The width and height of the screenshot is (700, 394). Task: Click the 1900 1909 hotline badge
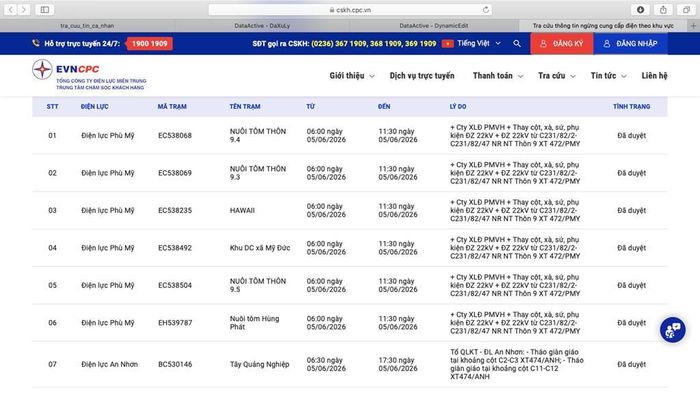(x=150, y=44)
